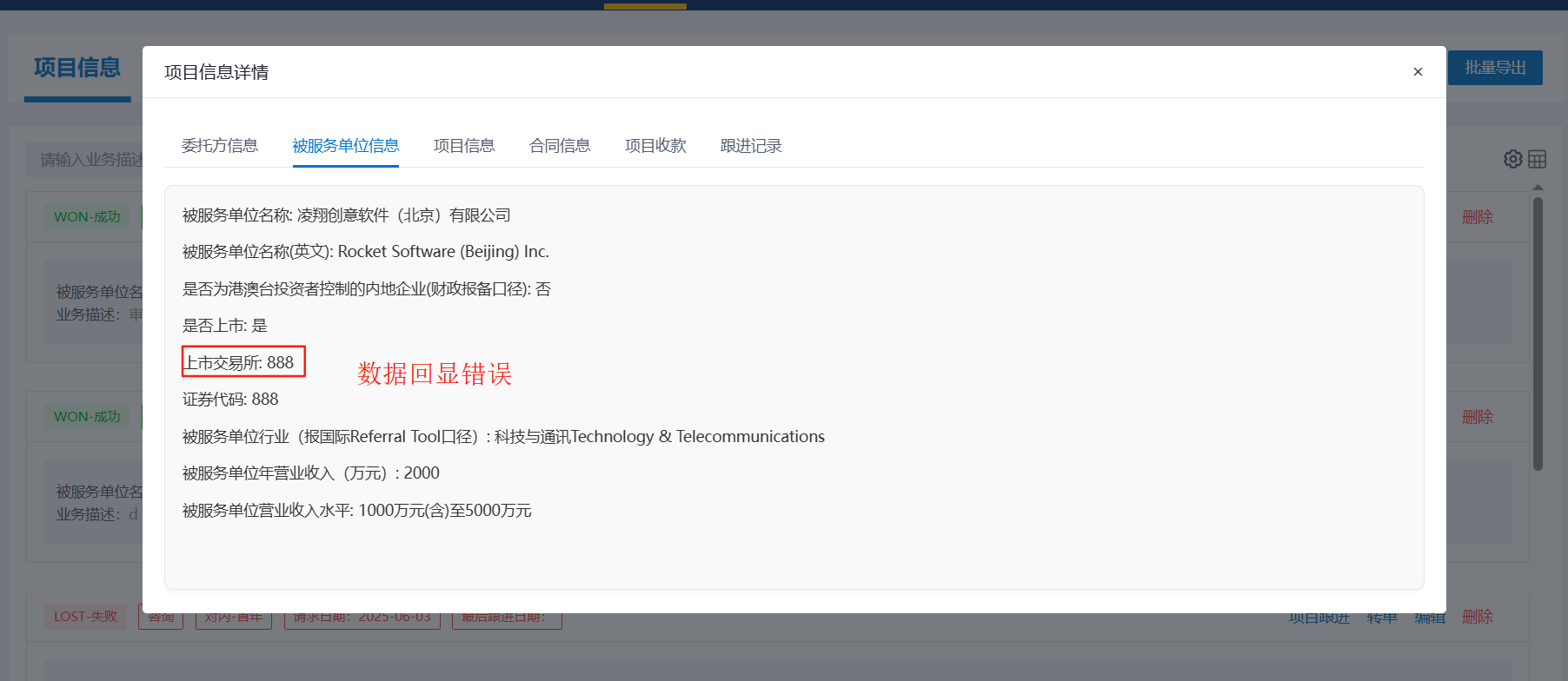The height and width of the screenshot is (681, 1568).
Task: Click the 被服务单位年营业收入（万元）: 2000 line
Action: (x=311, y=473)
